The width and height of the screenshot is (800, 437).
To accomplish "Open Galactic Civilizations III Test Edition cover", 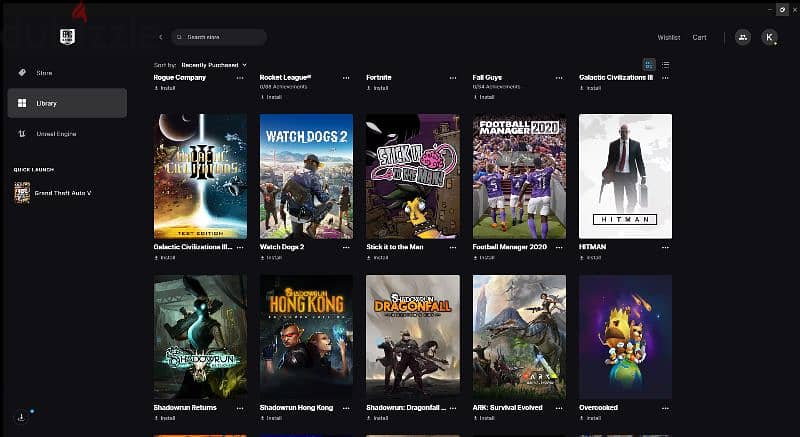I will tap(200, 176).
